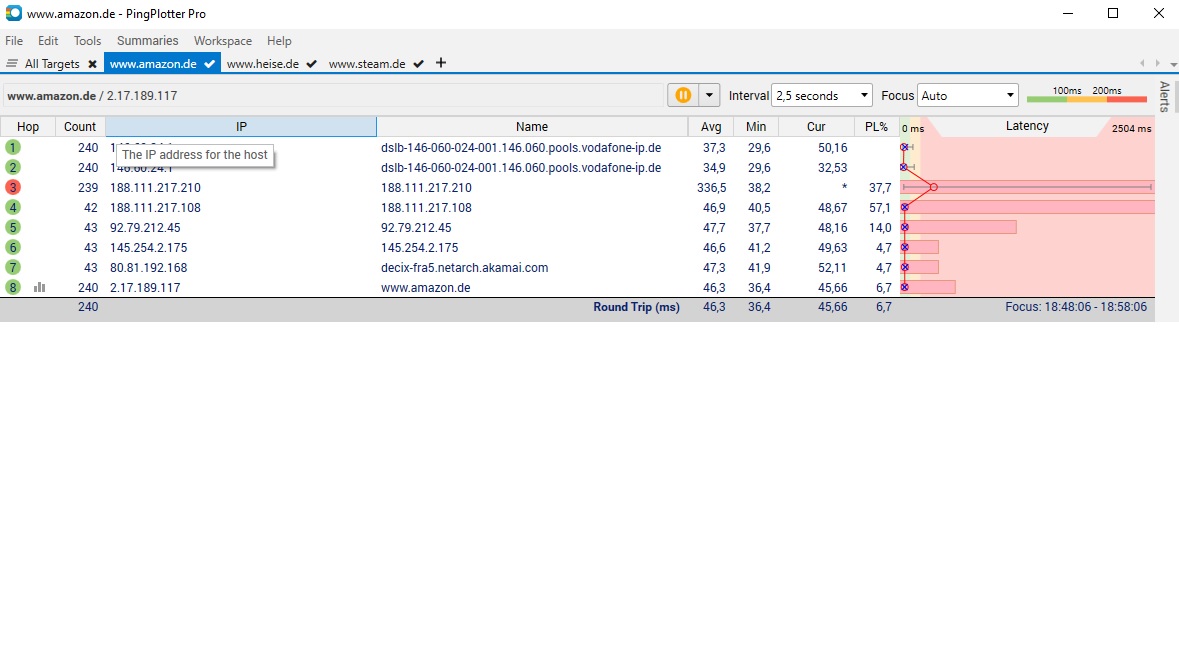This screenshot has height=648, width=1179.
Task: Click the checkmark on the www.amazon.de tab
Action: tap(209, 64)
